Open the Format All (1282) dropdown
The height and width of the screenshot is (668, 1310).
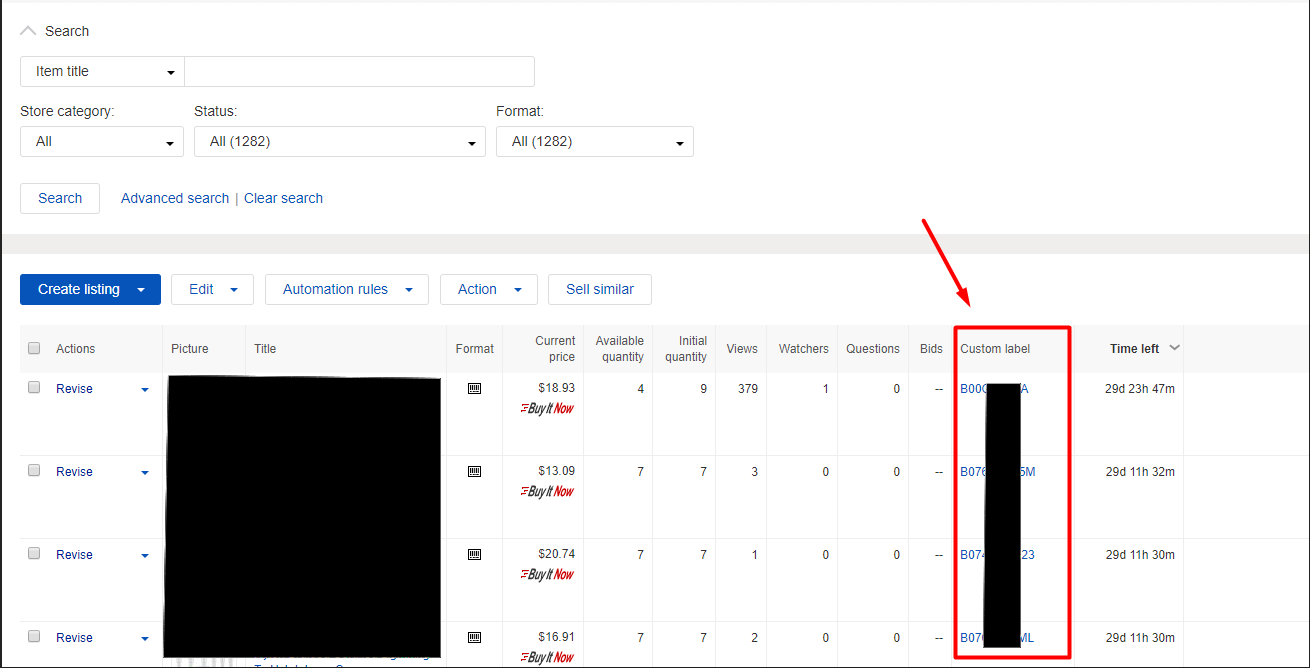click(595, 142)
